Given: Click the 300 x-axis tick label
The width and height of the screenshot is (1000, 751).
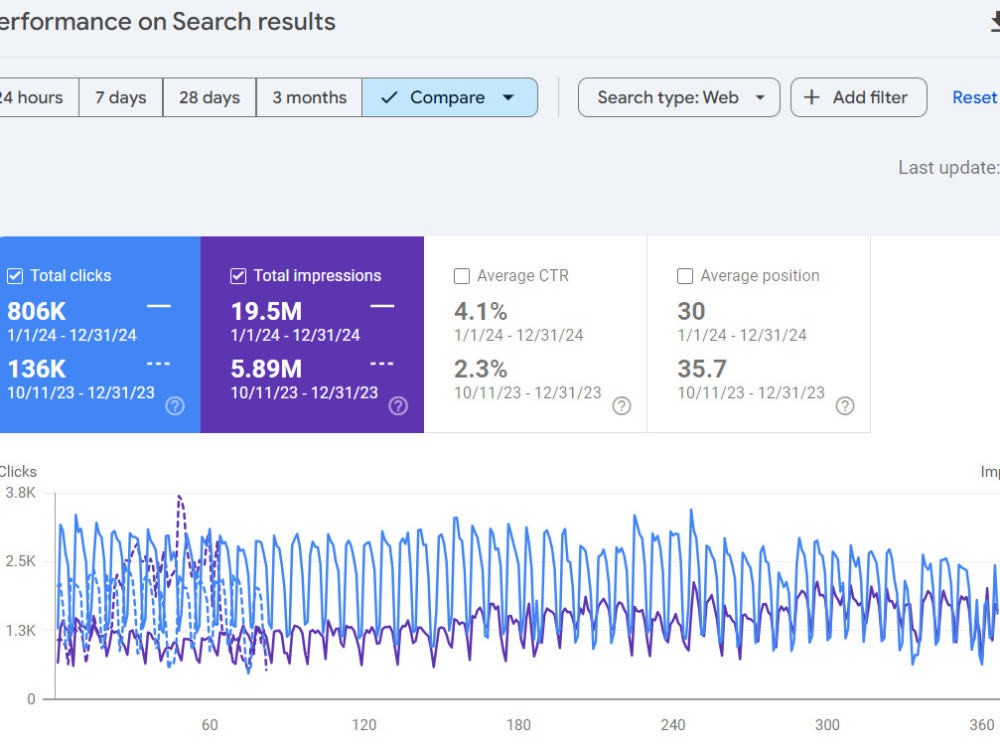Looking at the screenshot, I should tap(827, 725).
